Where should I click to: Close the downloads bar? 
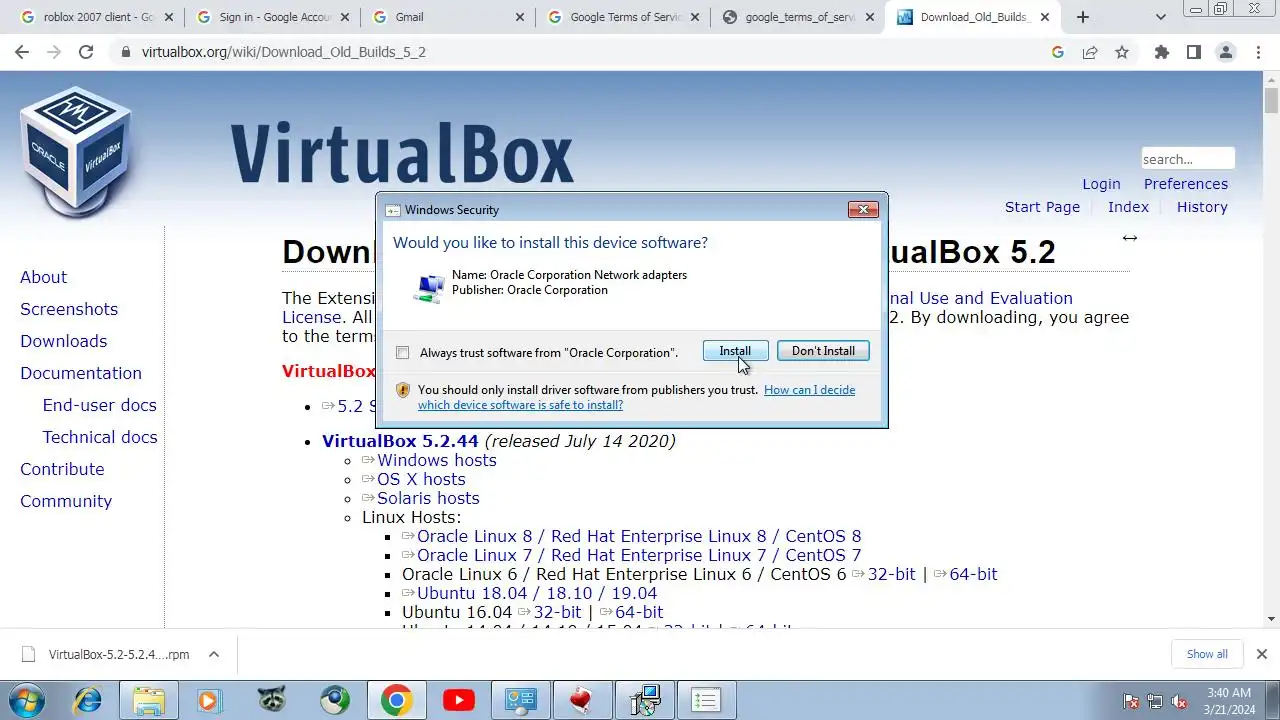click(1261, 654)
